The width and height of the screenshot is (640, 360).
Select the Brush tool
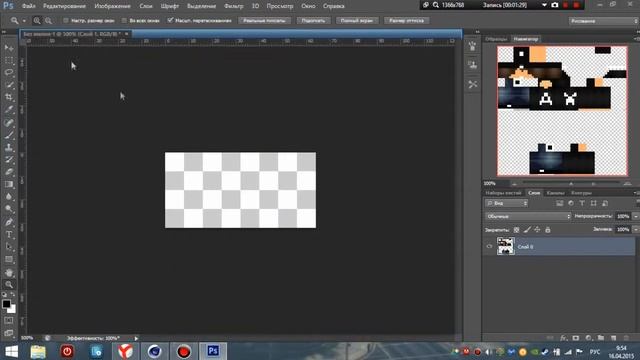click(9, 135)
